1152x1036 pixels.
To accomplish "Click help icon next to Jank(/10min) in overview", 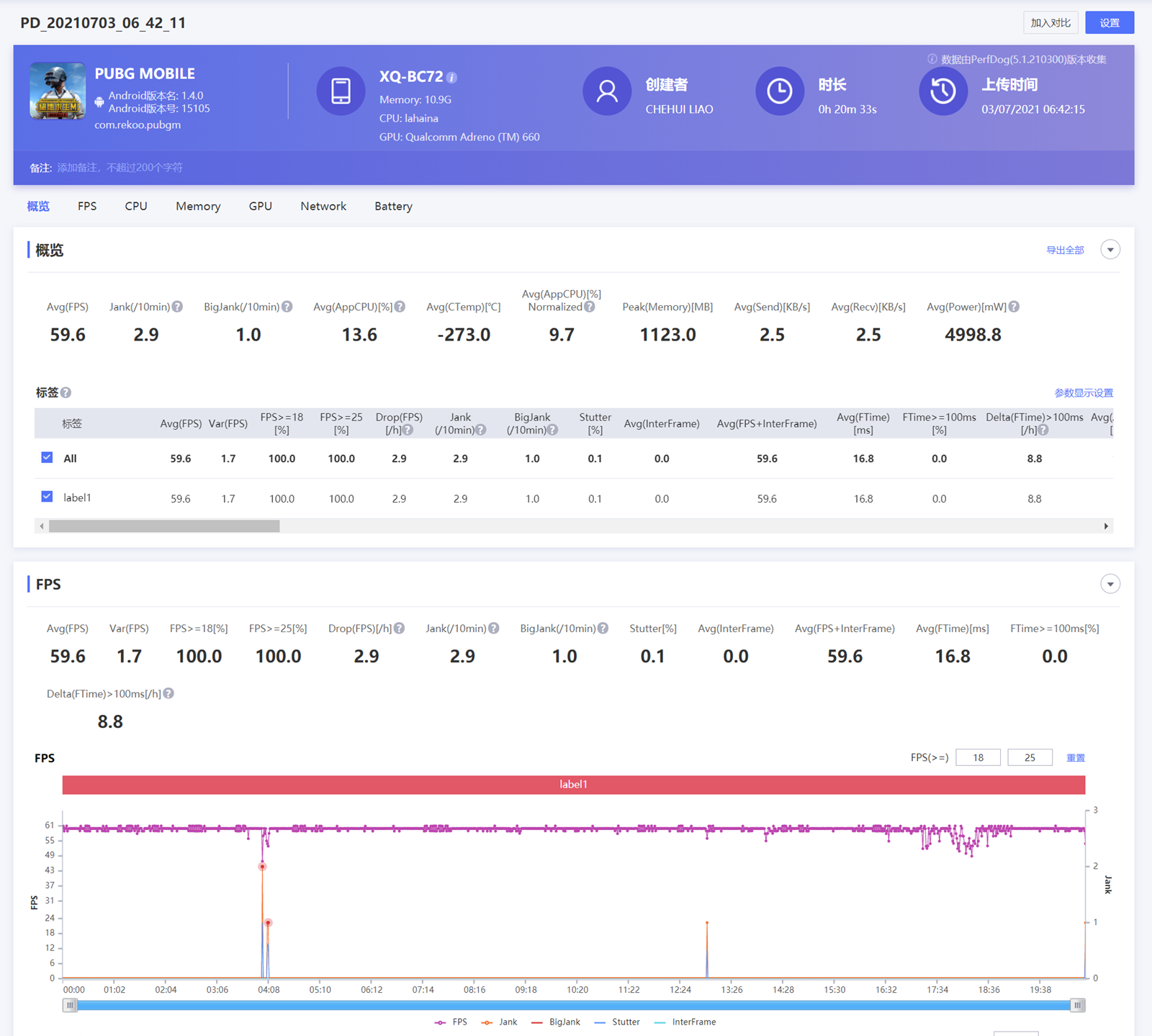I will (177, 307).
